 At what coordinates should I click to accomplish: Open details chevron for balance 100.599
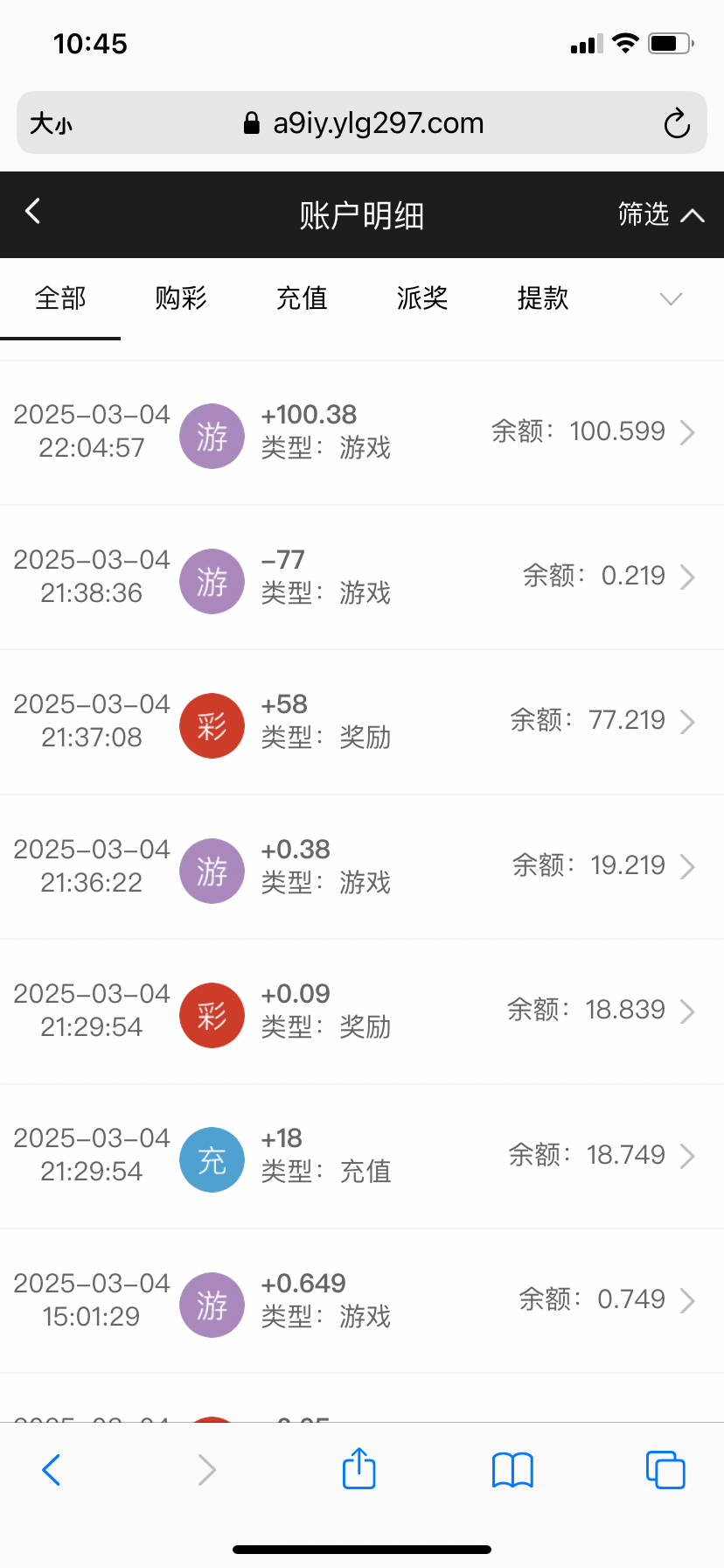click(x=687, y=432)
